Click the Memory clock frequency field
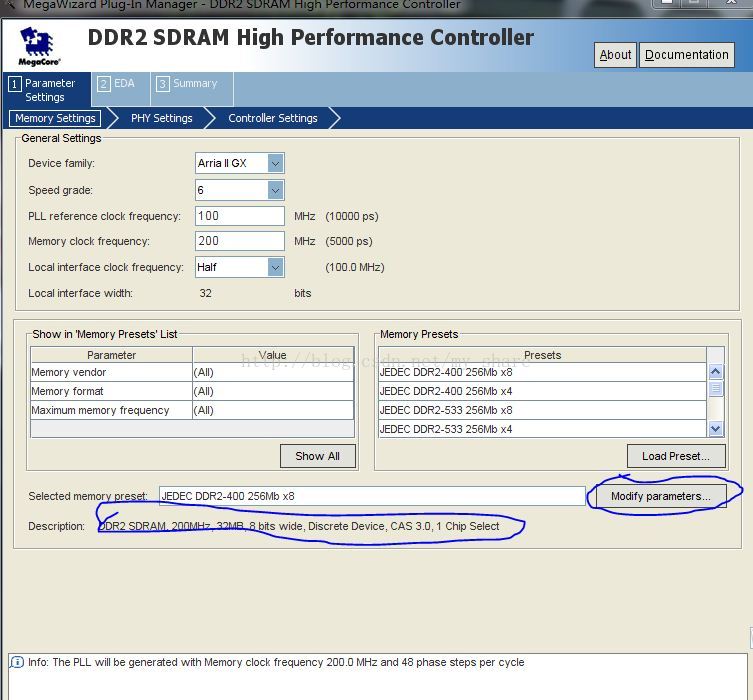Viewport: 753px width, 700px height. point(240,241)
